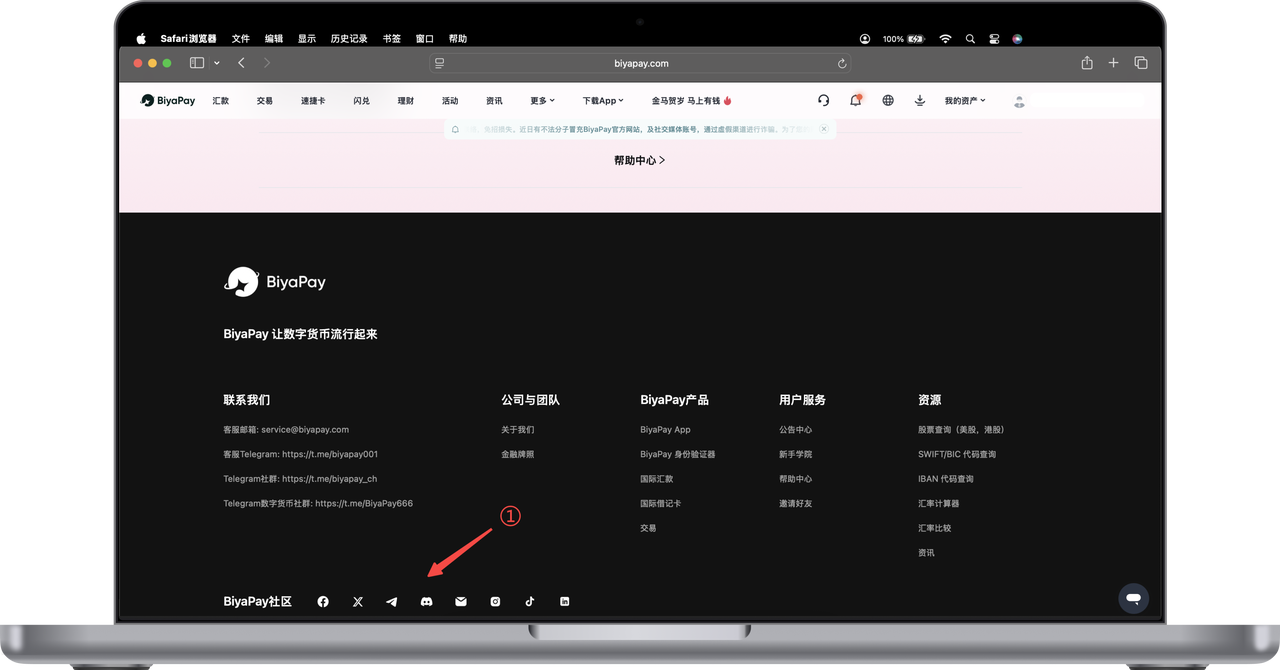1280x670 pixels.
Task: Open notifications bell in site header
Action: point(855,101)
